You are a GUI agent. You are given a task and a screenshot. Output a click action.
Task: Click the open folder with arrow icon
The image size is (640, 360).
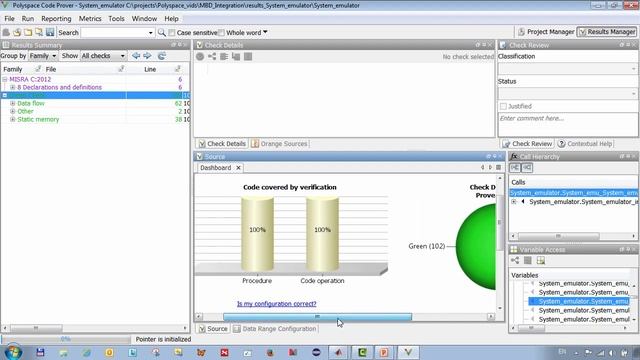click(17, 32)
